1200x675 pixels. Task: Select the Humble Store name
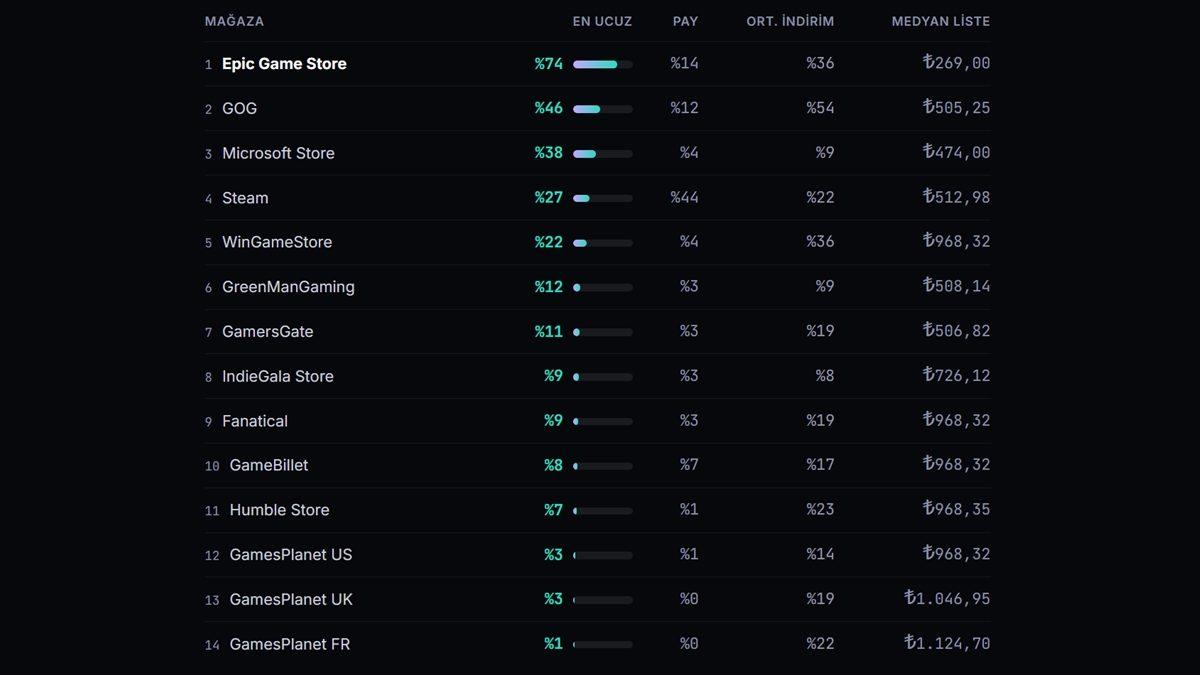click(x=279, y=510)
